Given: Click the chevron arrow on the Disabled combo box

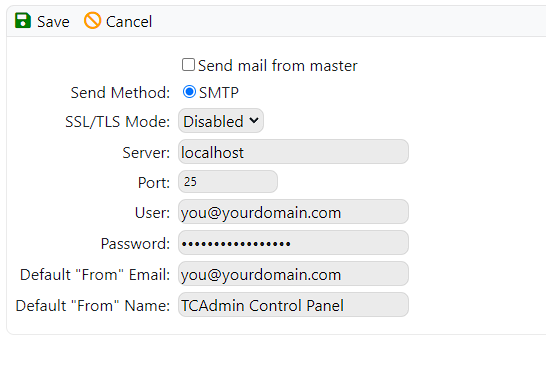Looking at the screenshot, I should 254,120.
